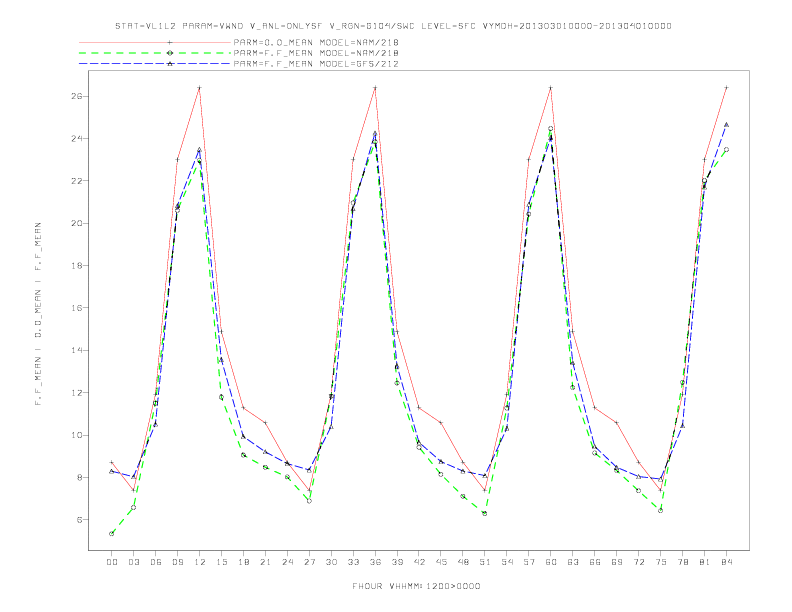792x612 pixels.
Task: Click the vertical y-axis label F.F_MEAN | O.O_MEAN
Action: [x=38, y=314]
